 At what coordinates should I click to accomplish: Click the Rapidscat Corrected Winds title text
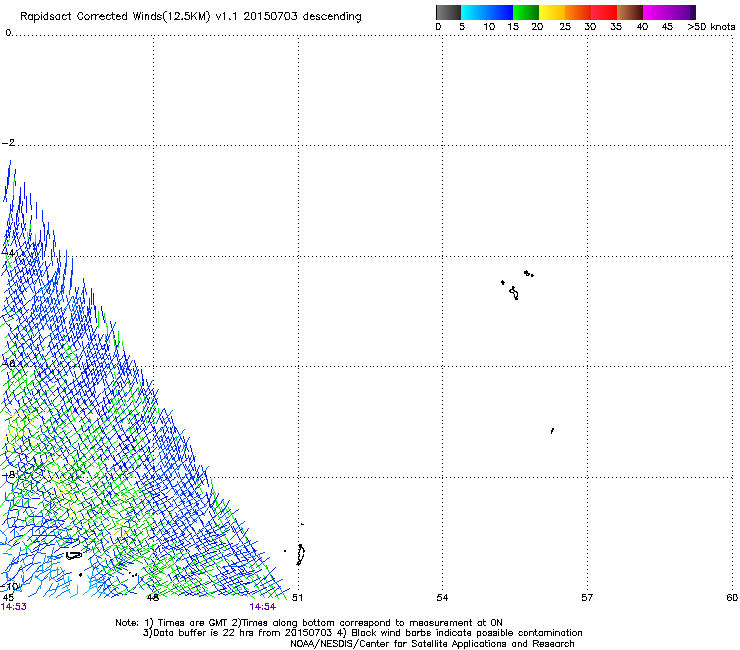click(191, 17)
